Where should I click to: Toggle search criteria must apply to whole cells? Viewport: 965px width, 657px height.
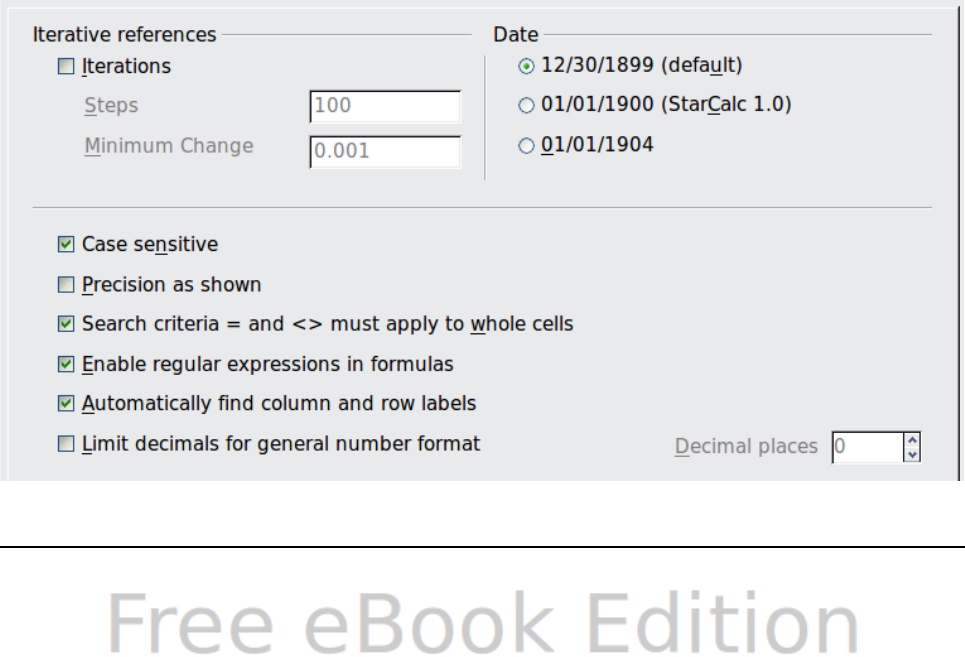pyautogui.click(x=66, y=324)
